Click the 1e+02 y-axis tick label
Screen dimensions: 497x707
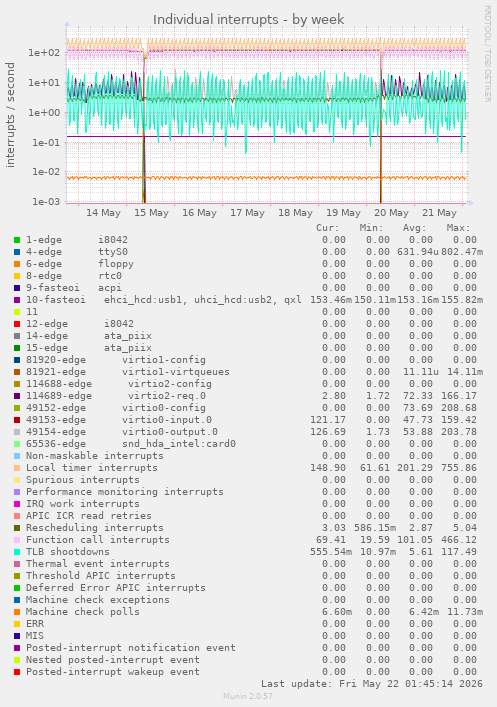44,53
